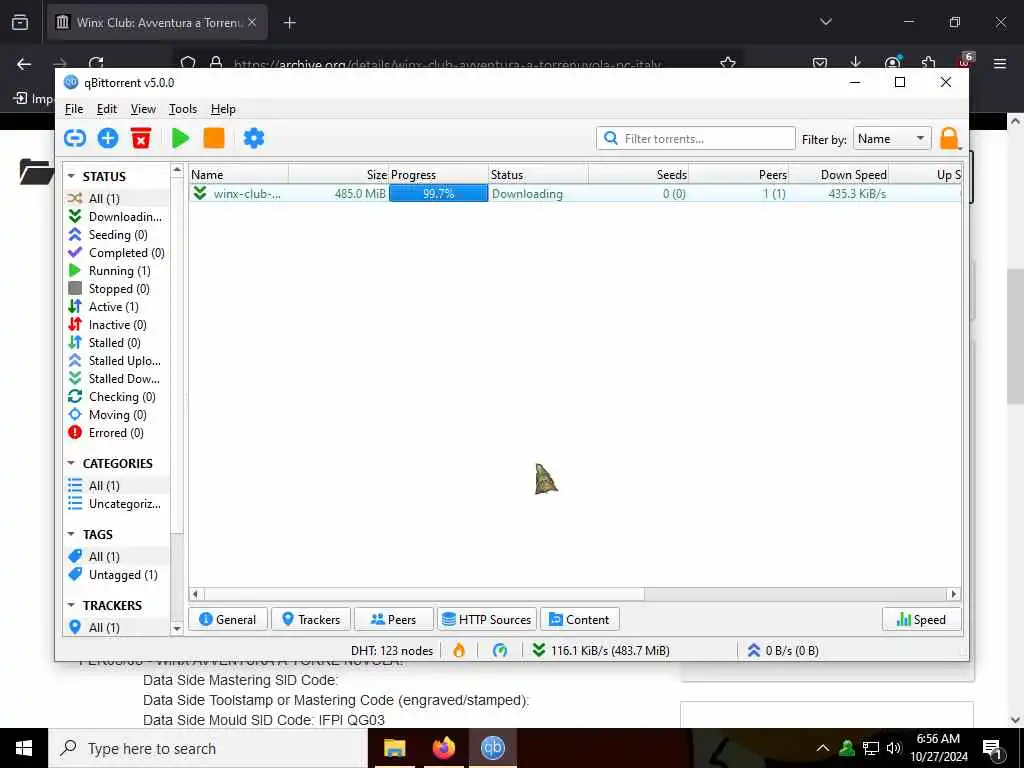Image resolution: width=1024 pixels, height=768 pixels.
Task: Select the Downloading status filter
Action: [x=116, y=216]
